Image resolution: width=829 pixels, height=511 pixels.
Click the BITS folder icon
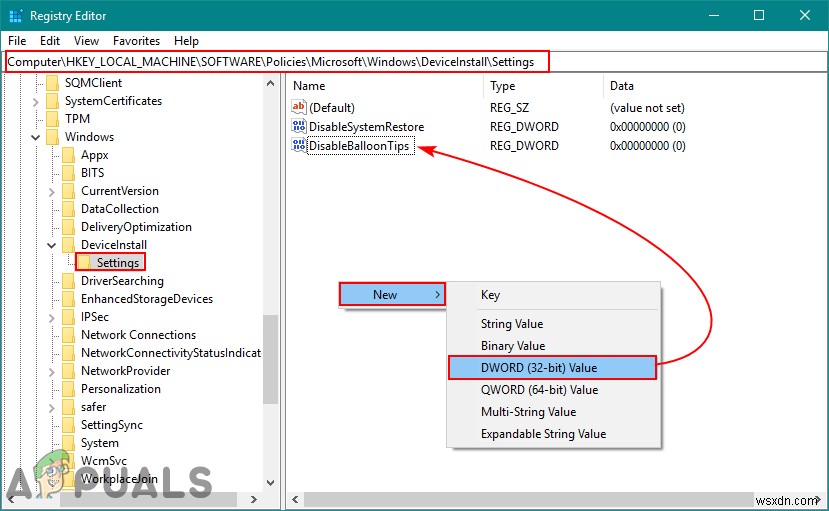(x=68, y=173)
